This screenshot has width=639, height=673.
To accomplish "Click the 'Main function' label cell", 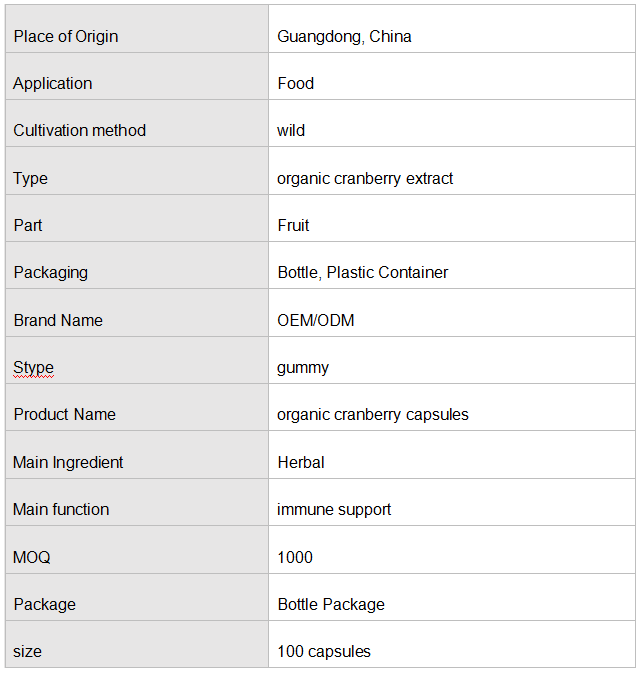I will click(137, 503).
